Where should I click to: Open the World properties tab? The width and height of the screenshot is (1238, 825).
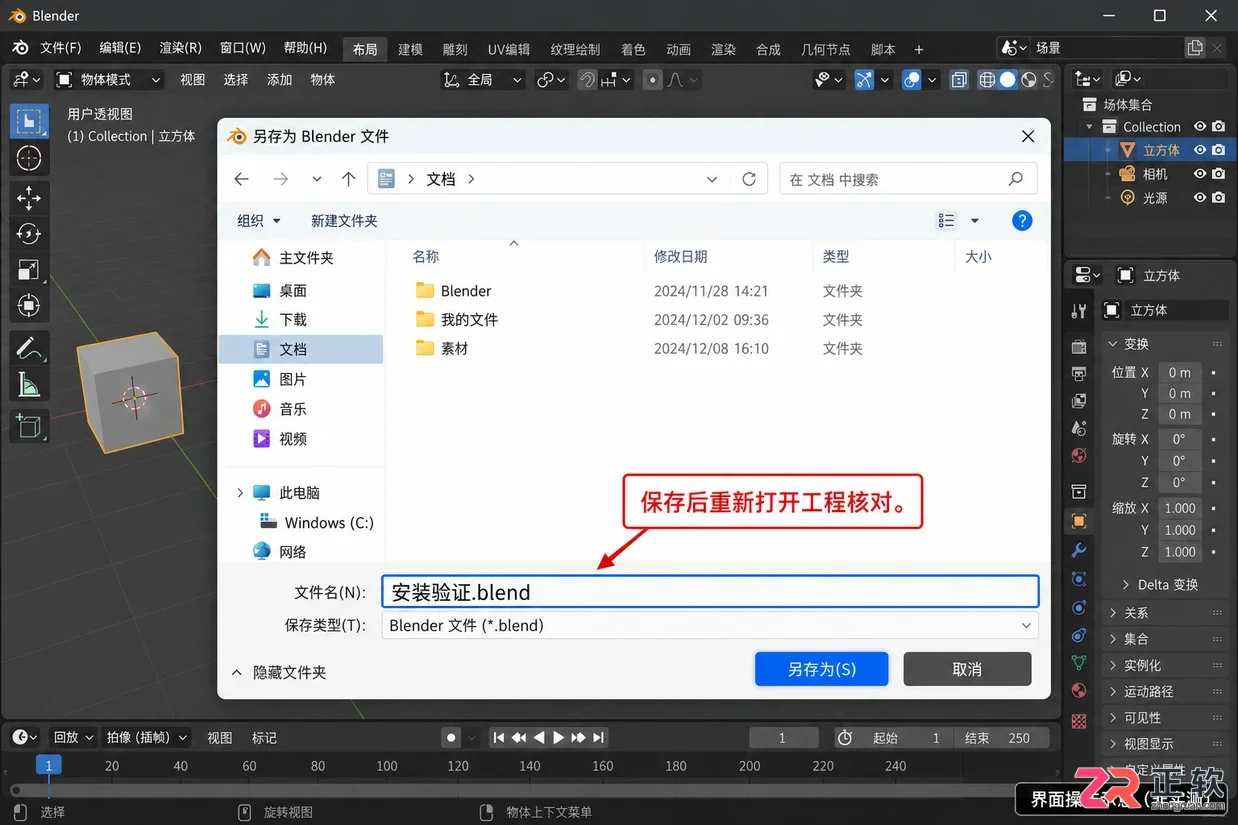click(1078, 455)
